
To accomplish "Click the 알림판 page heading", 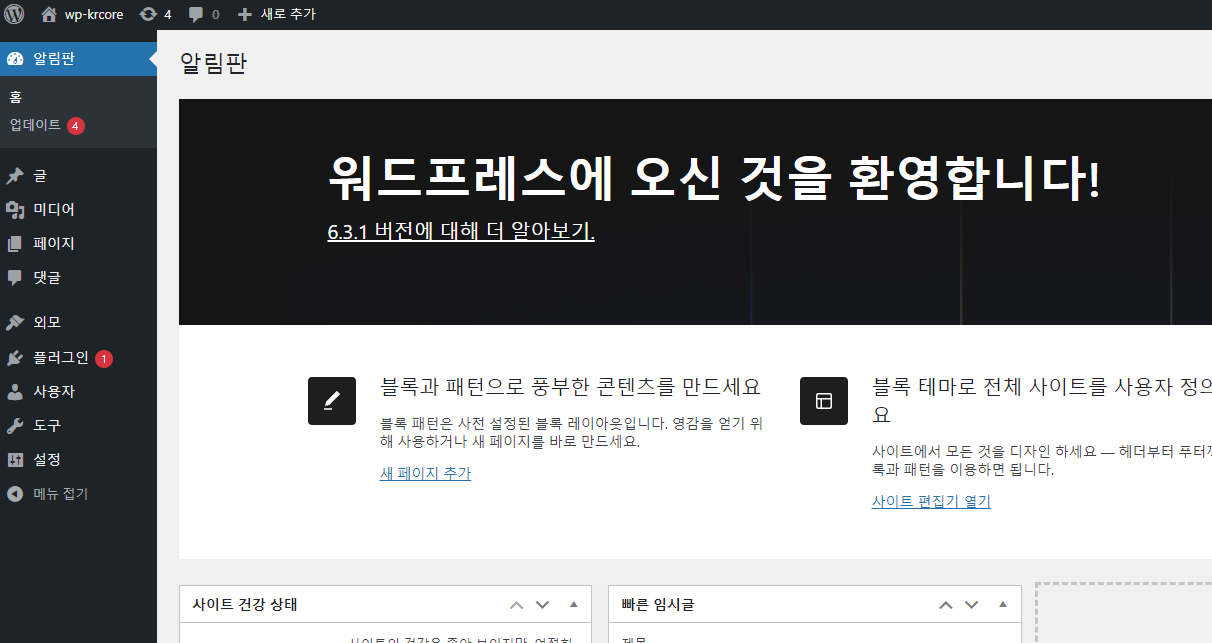I will (213, 63).
